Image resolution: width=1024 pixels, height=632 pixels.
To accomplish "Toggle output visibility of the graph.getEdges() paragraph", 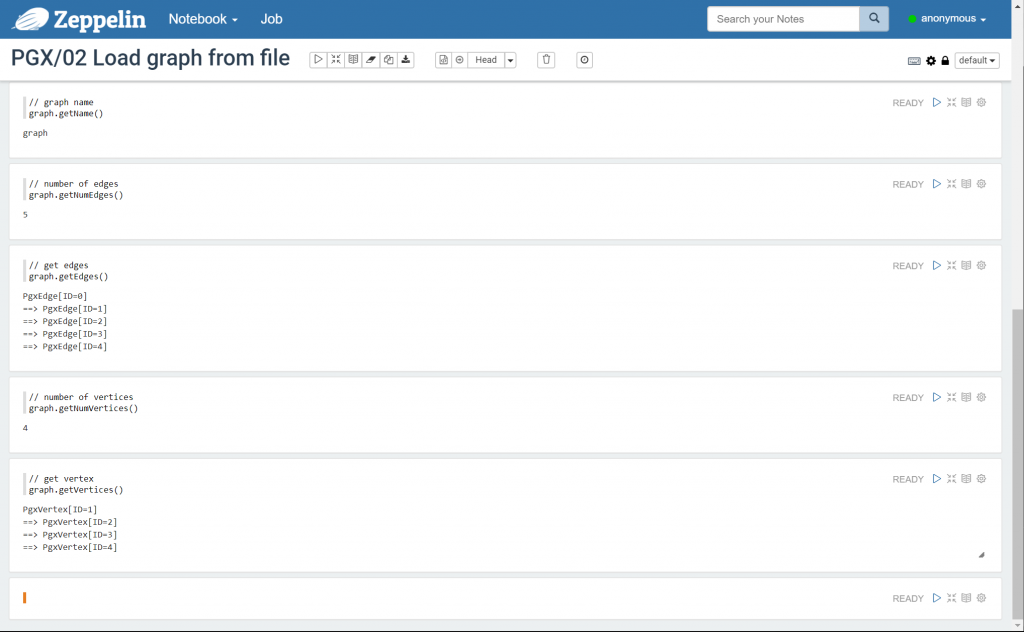I will [966, 266].
